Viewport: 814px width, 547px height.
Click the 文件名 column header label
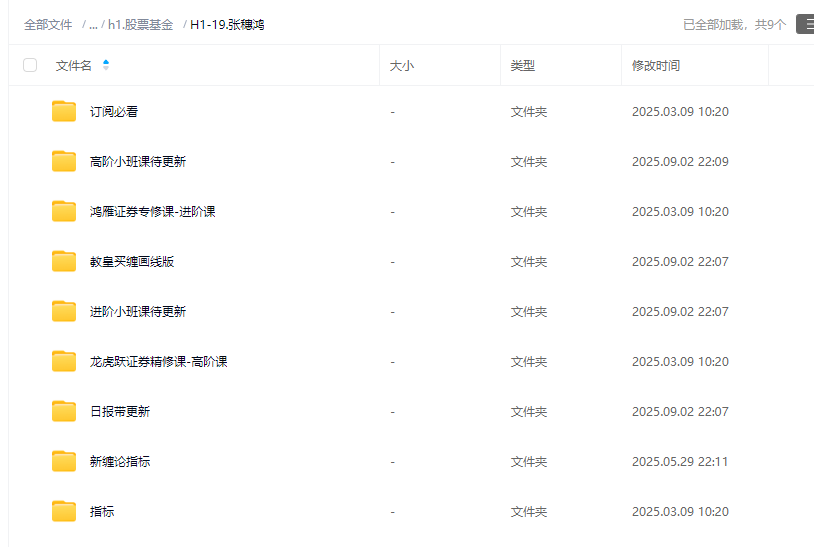pyautogui.click(x=73, y=66)
